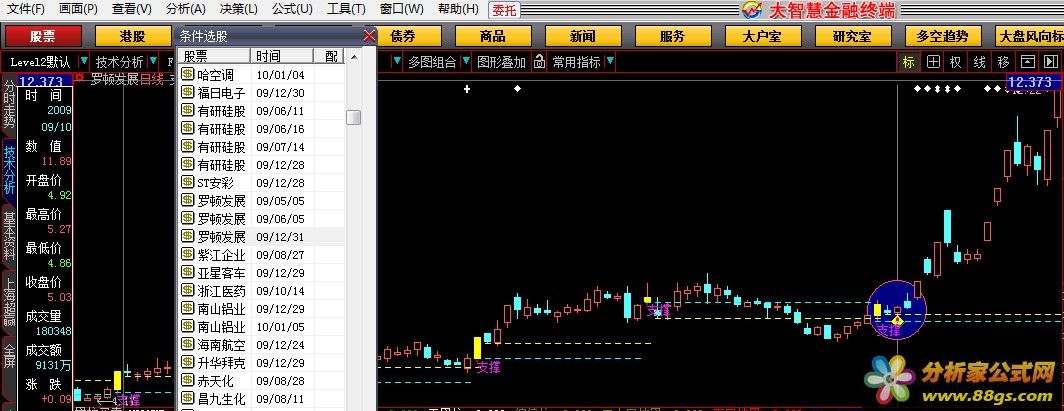1064x411 pixels.
Task: Select the 研究室 button
Action: coord(852,37)
